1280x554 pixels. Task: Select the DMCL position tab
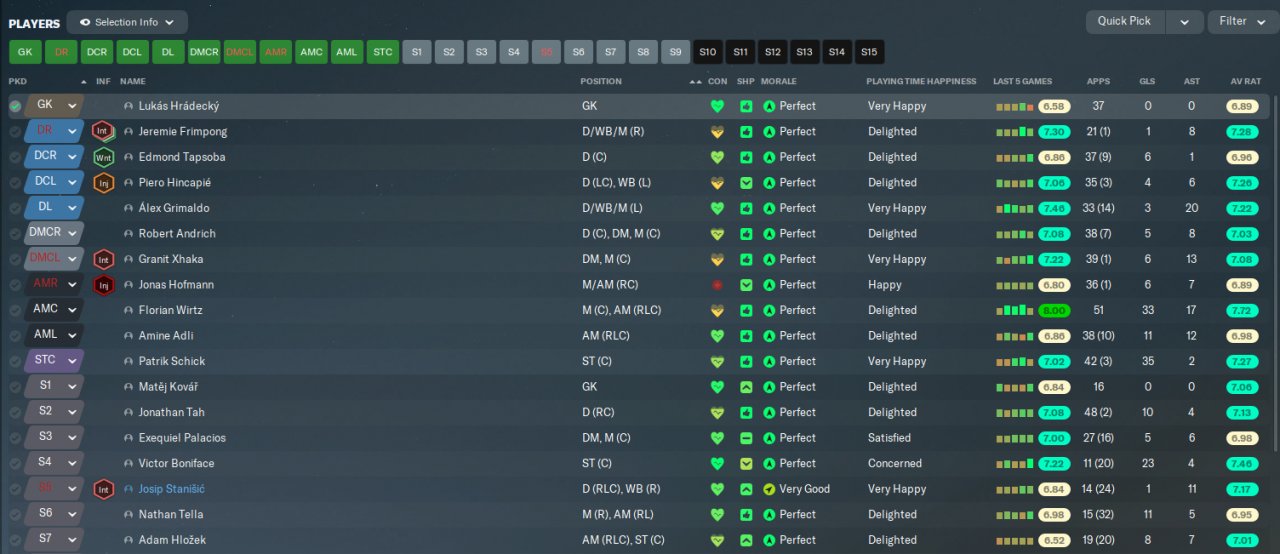(x=240, y=52)
